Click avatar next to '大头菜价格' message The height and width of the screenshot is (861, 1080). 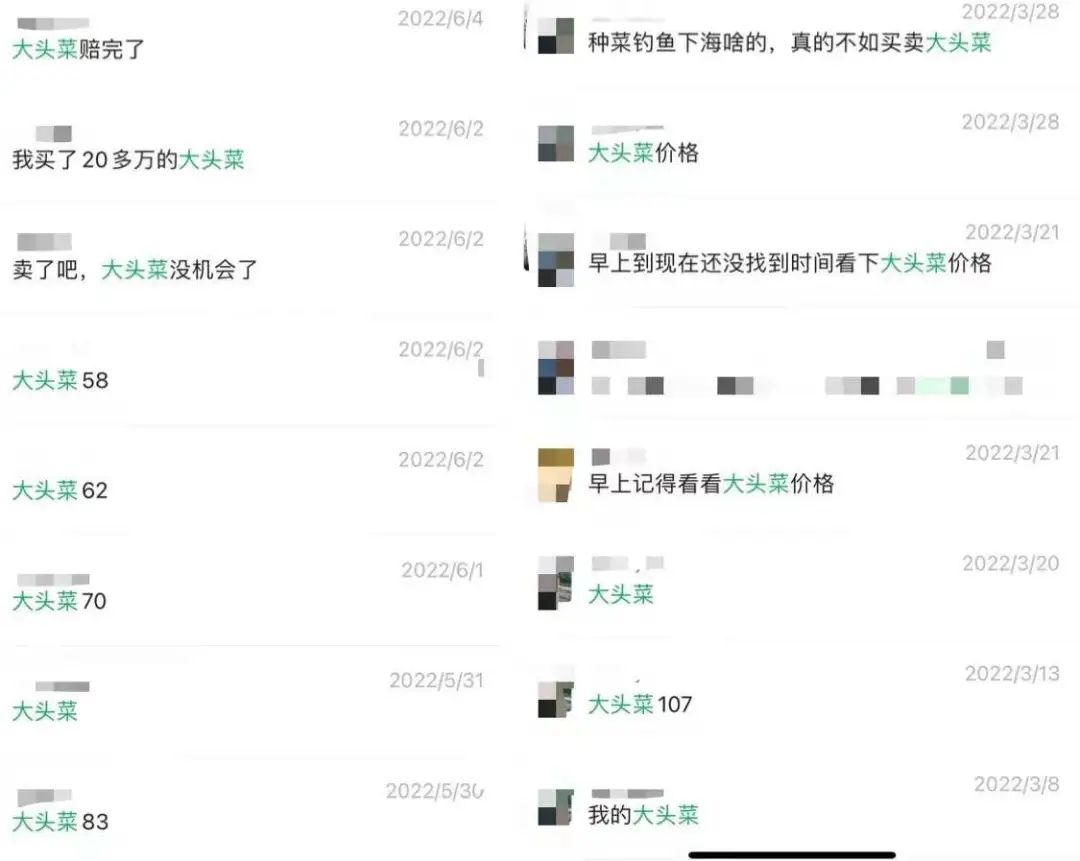(x=556, y=143)
